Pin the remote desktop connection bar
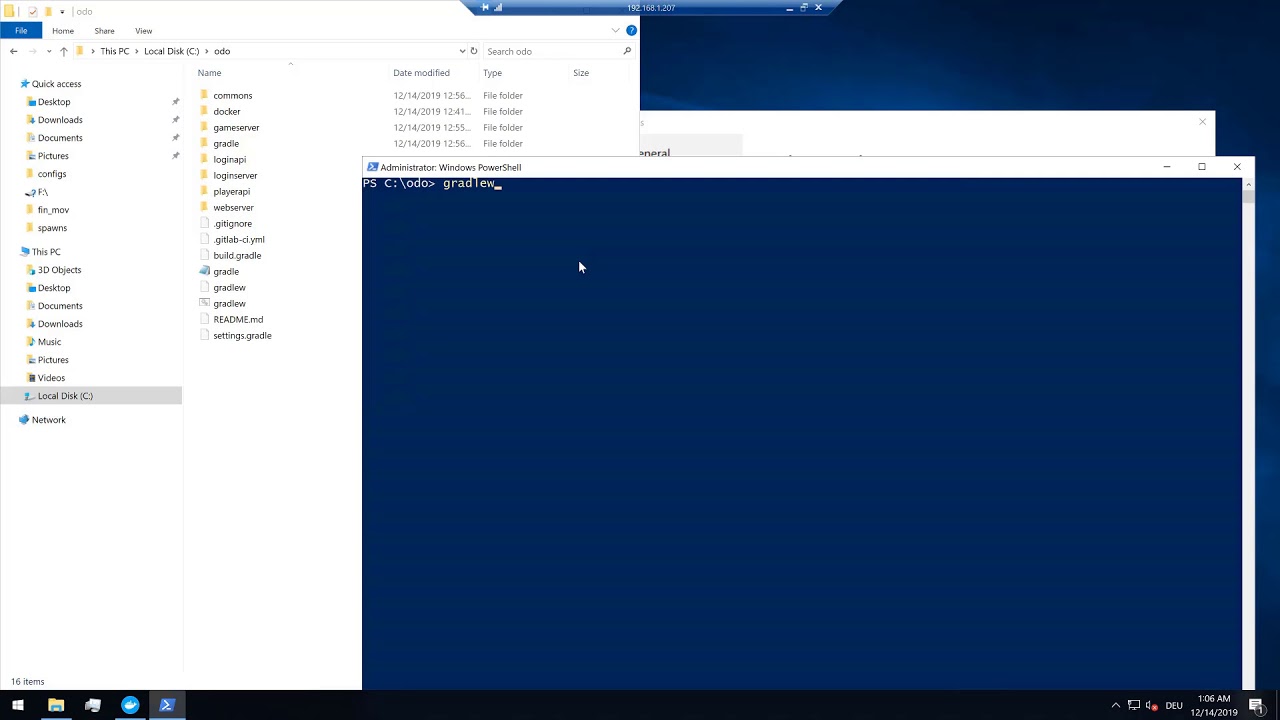The height and width of the screenshot is (720, 1280). pos(485,8)
